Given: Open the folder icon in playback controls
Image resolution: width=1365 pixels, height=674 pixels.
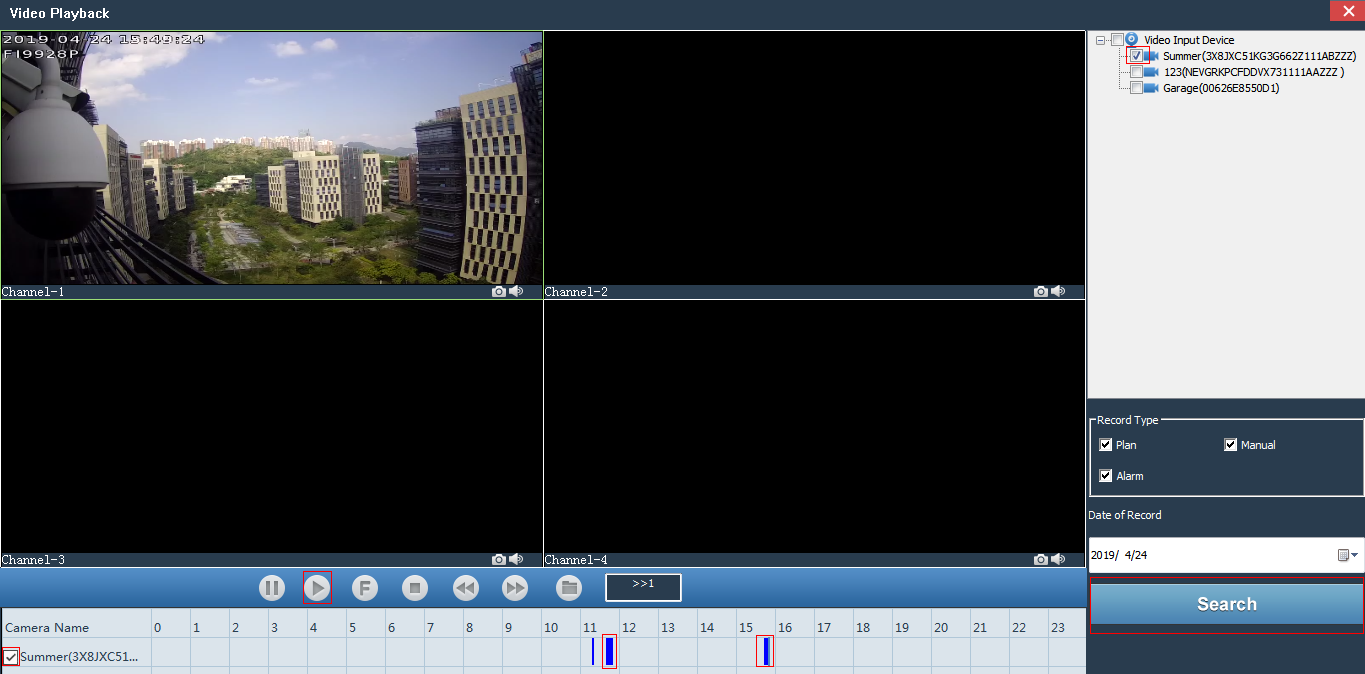Looking at the screenshot, I should pyautogui.click(x=568, y=588).
